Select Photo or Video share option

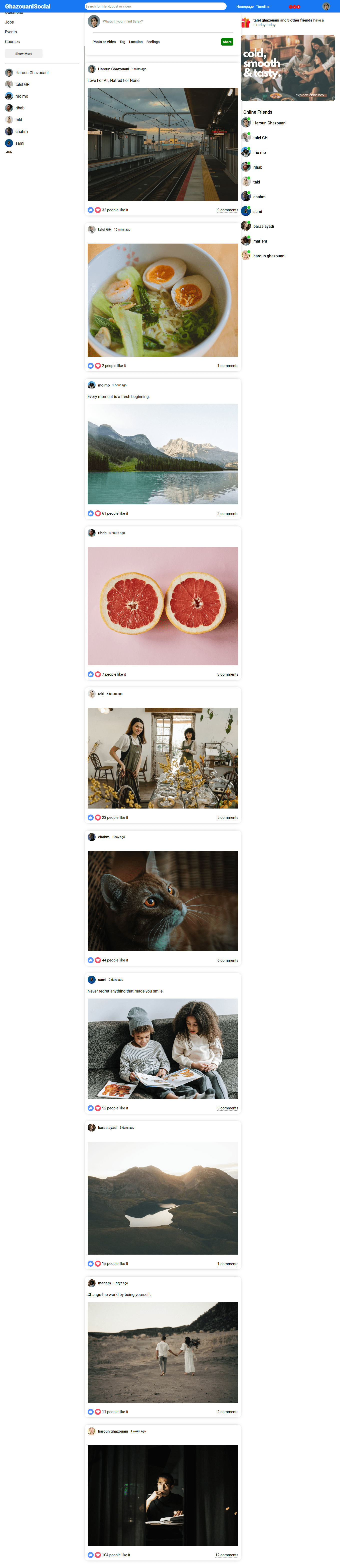click(x=104, y=42)
